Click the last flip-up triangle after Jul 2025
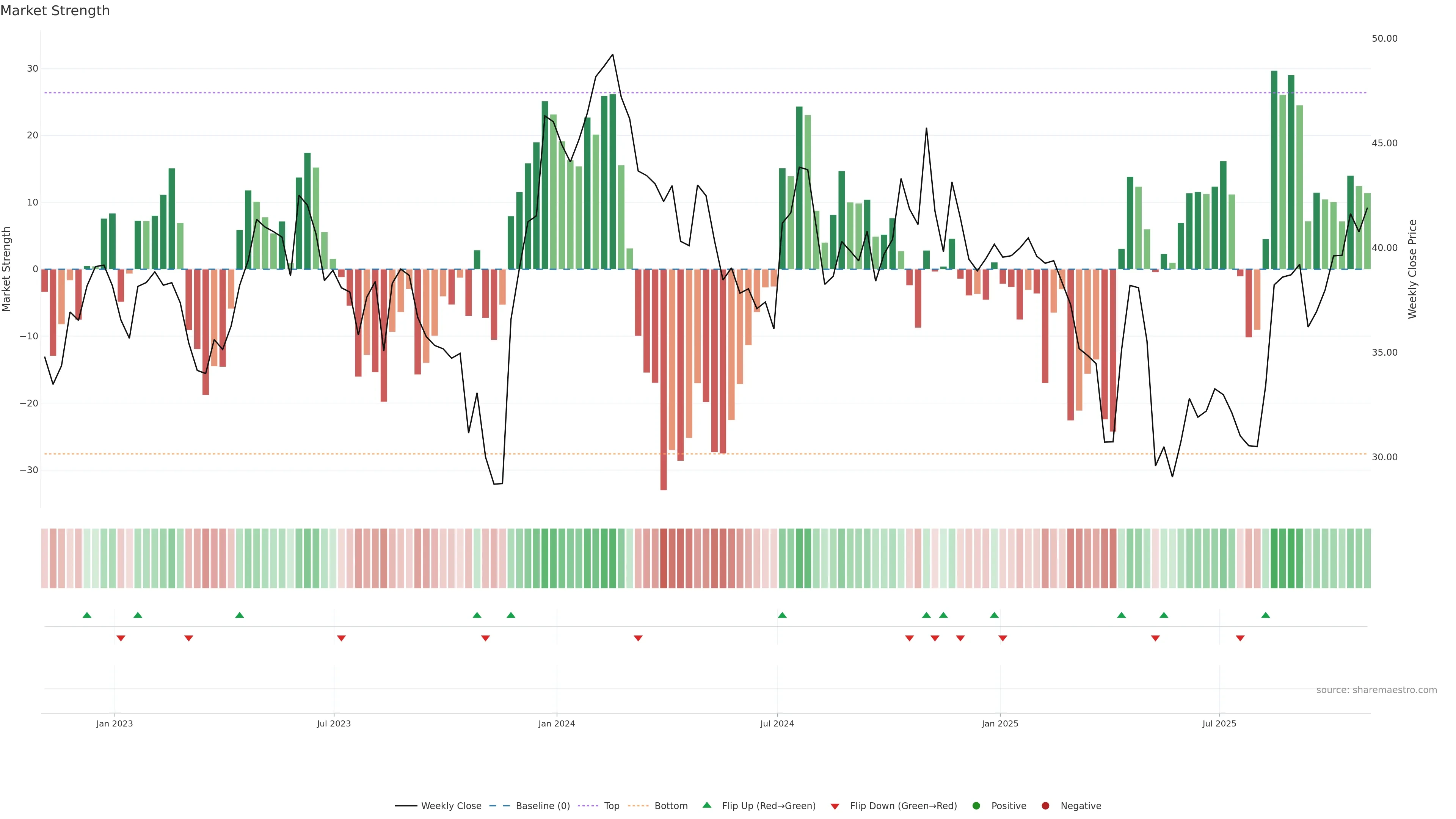Viewport: 1456px width, 819px height. point(1266,615)
